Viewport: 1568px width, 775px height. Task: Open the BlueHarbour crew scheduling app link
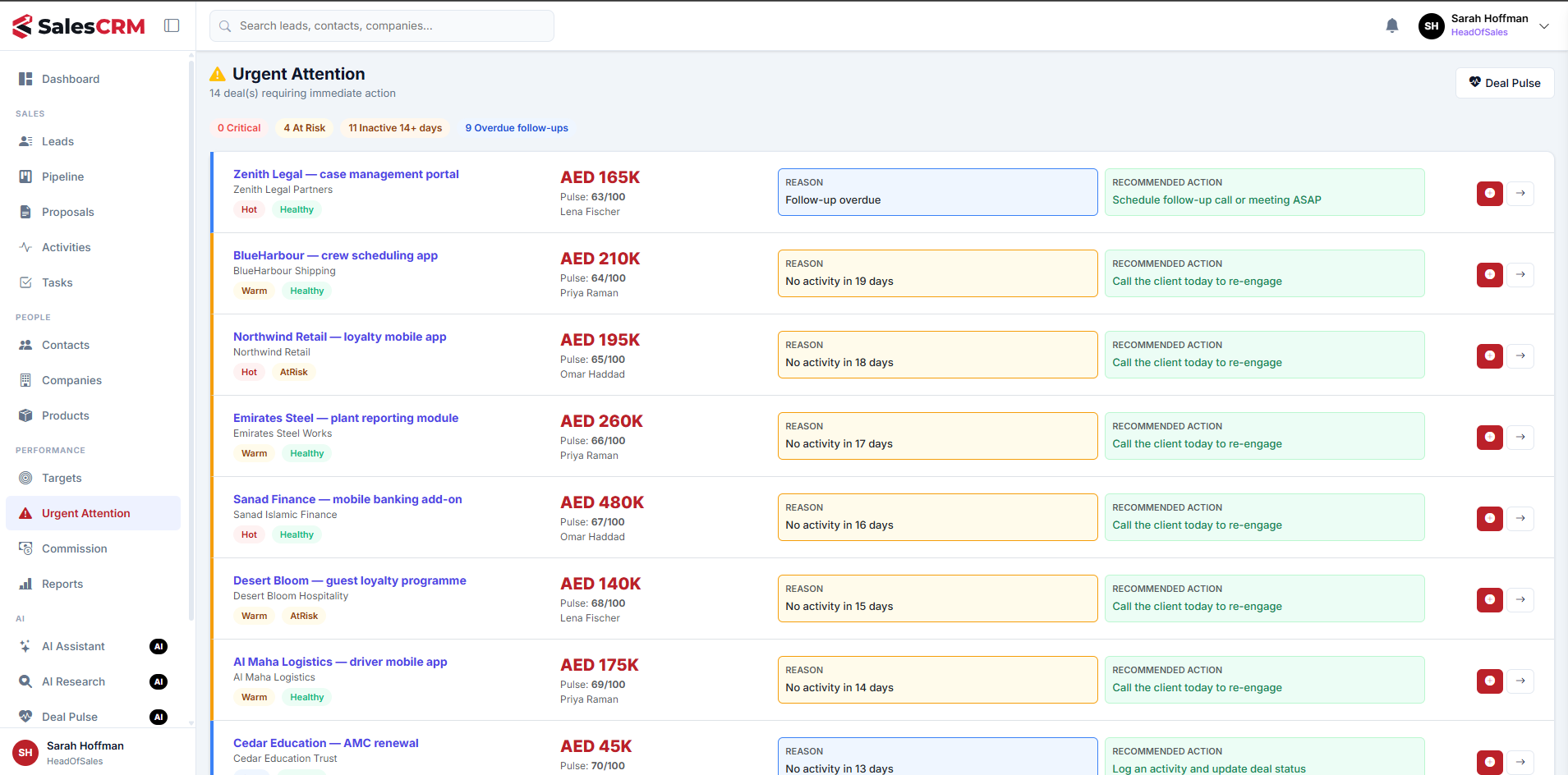(335, 255)
